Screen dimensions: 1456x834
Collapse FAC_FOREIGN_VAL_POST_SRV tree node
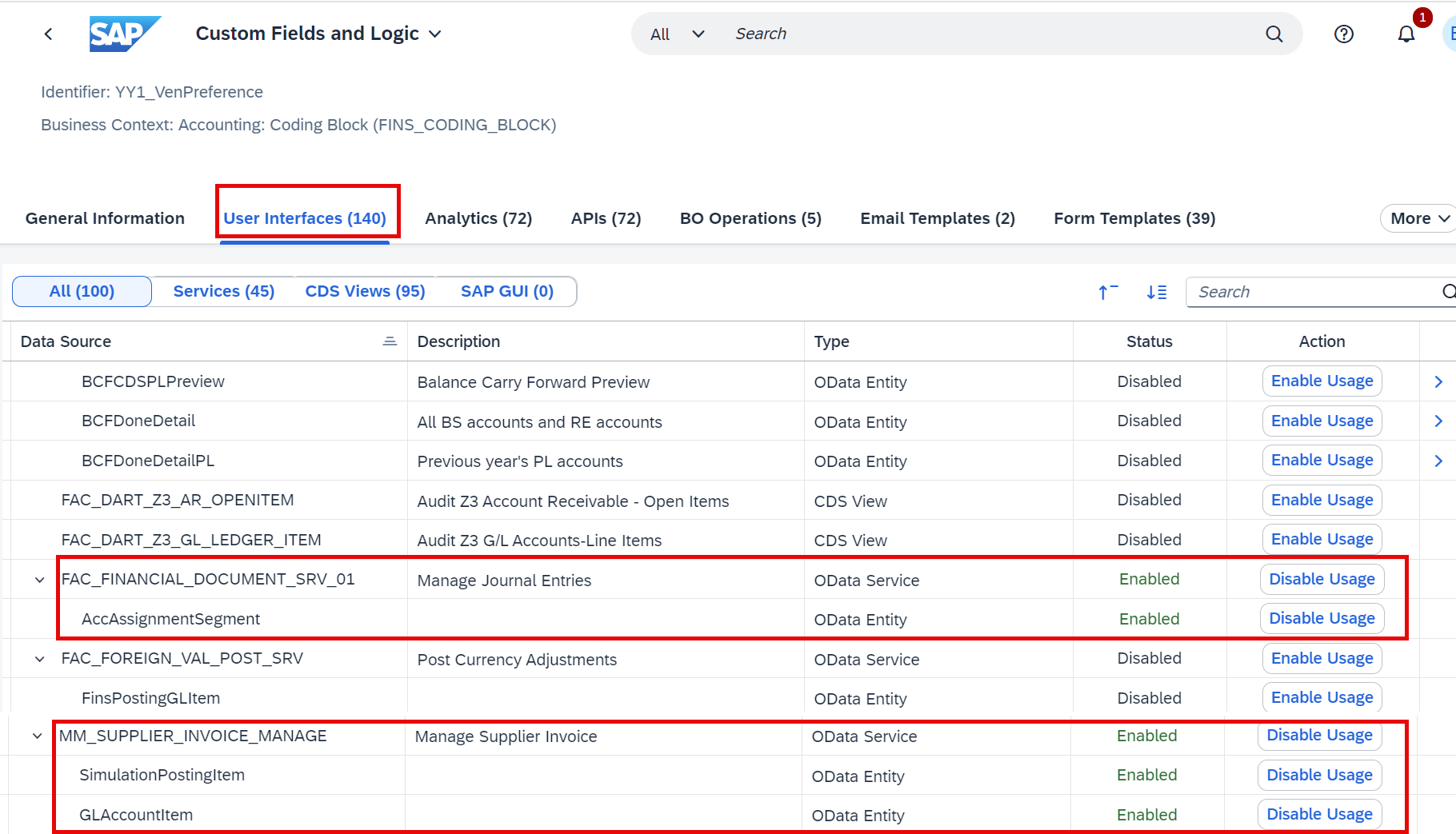pos(39,659)
